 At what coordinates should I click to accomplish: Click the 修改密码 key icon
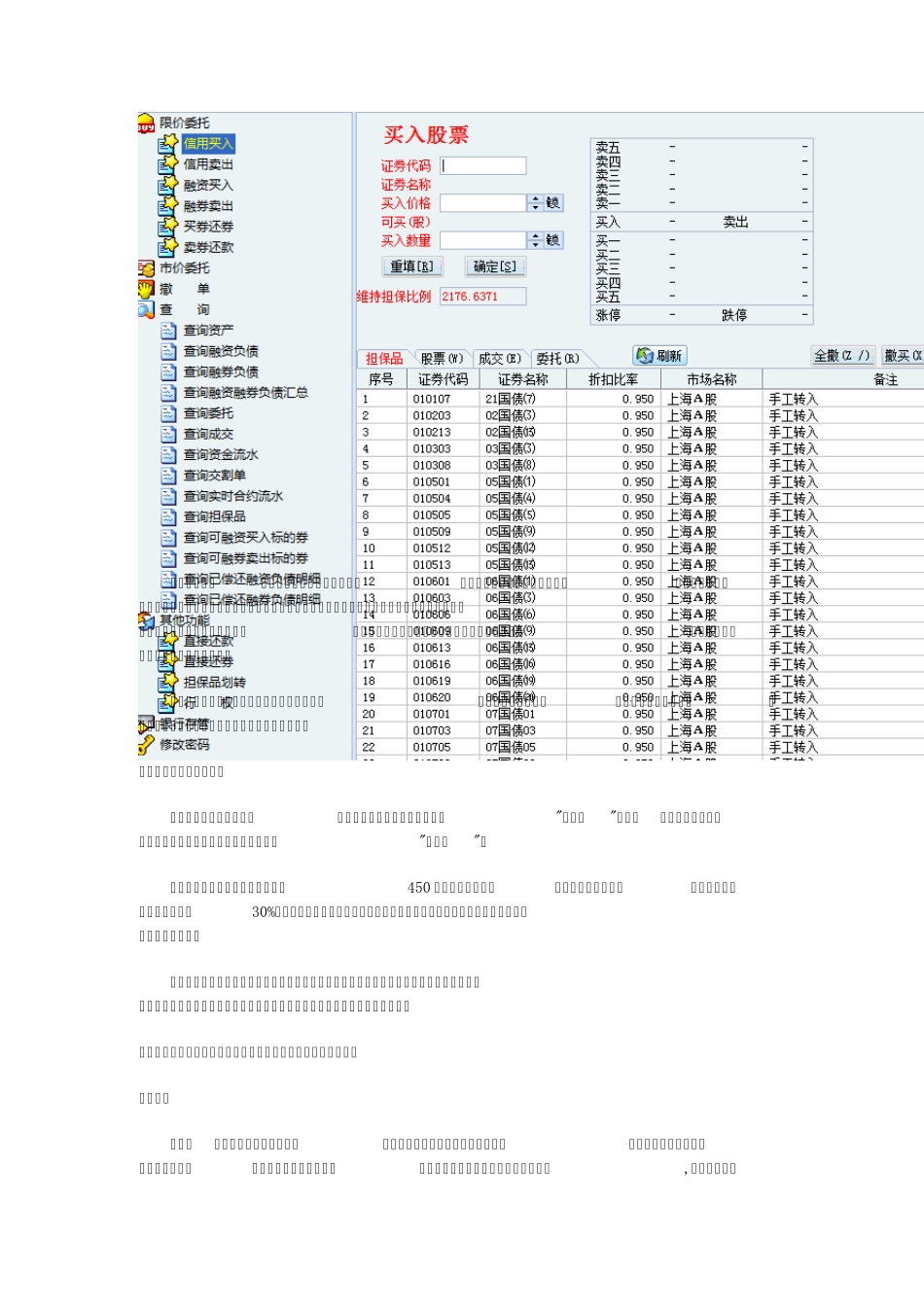(146, 745)
